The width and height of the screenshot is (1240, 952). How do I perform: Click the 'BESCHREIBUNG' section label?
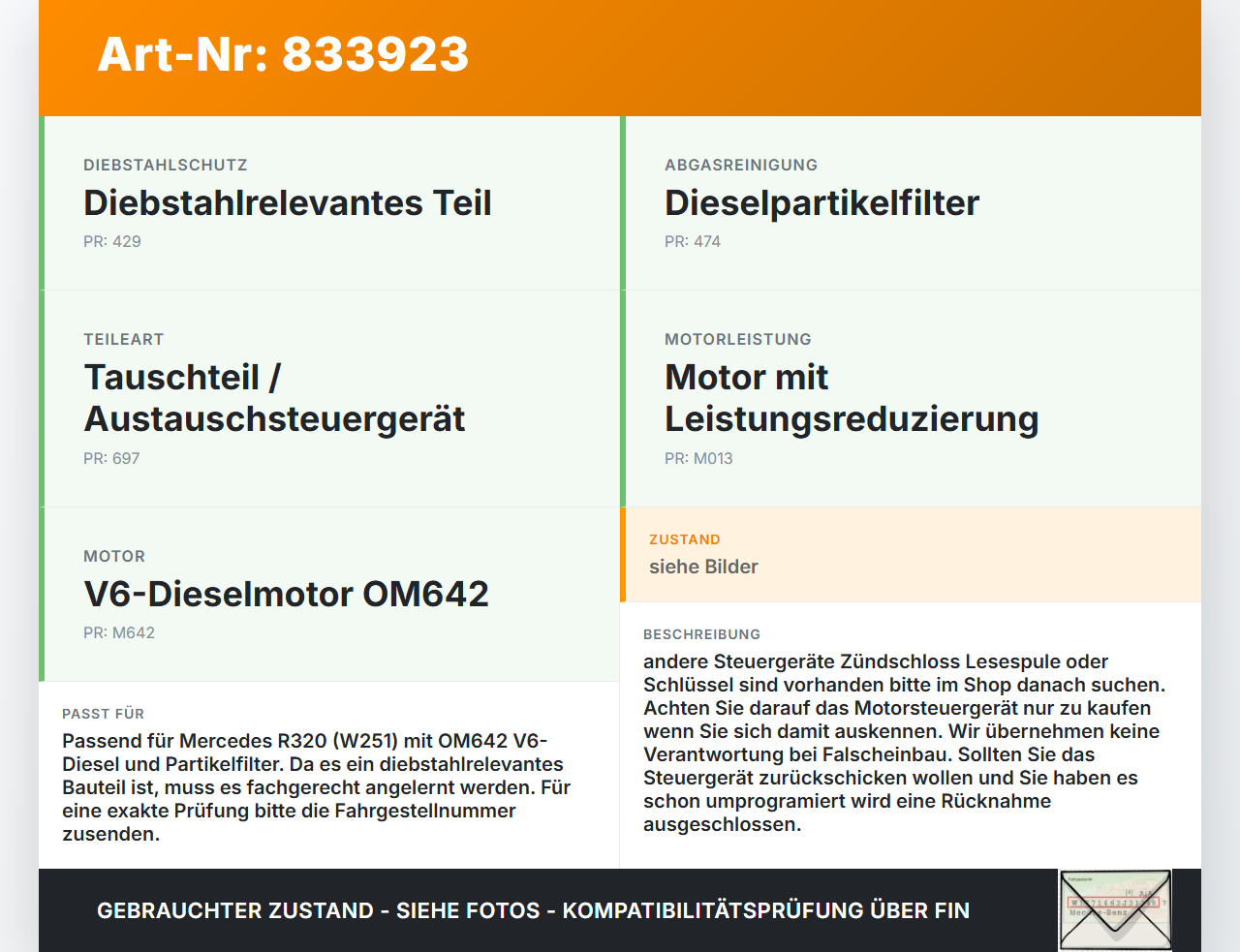[702, 634]
